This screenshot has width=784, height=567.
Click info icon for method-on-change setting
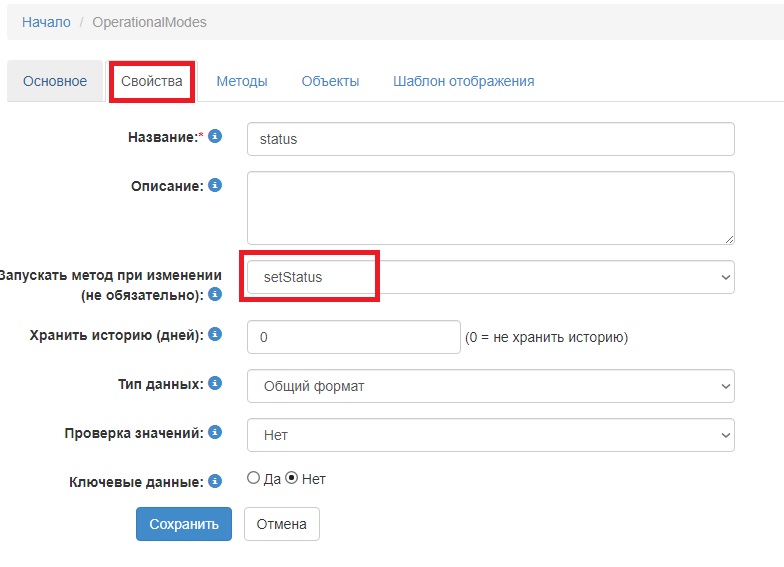pos(215,295)
